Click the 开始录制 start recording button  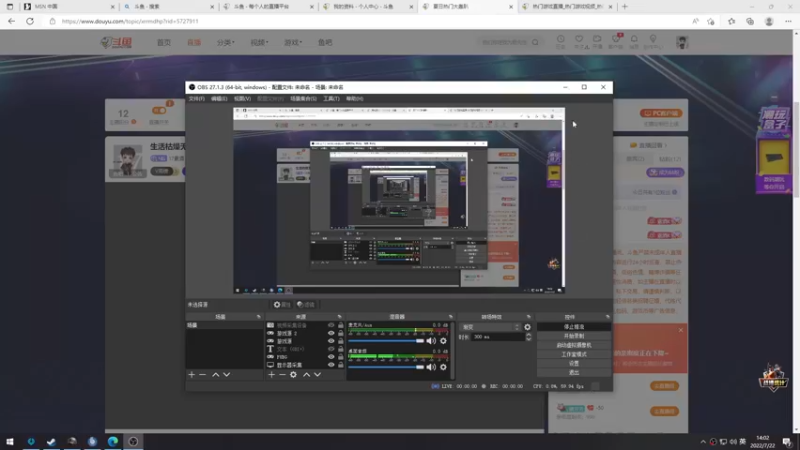(574, 336)
